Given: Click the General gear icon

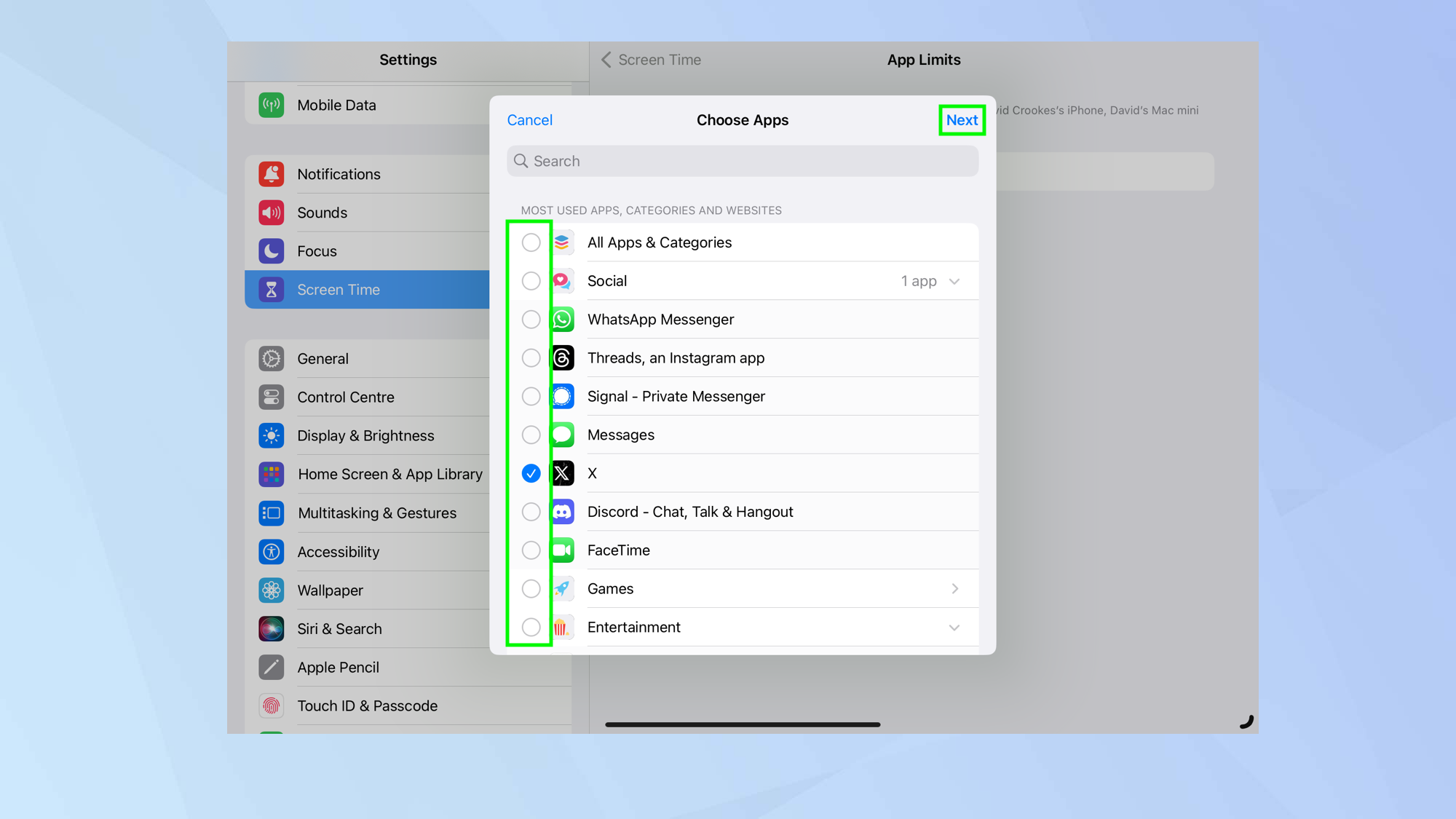Looking at the screenshot, I should pos(272,359).
